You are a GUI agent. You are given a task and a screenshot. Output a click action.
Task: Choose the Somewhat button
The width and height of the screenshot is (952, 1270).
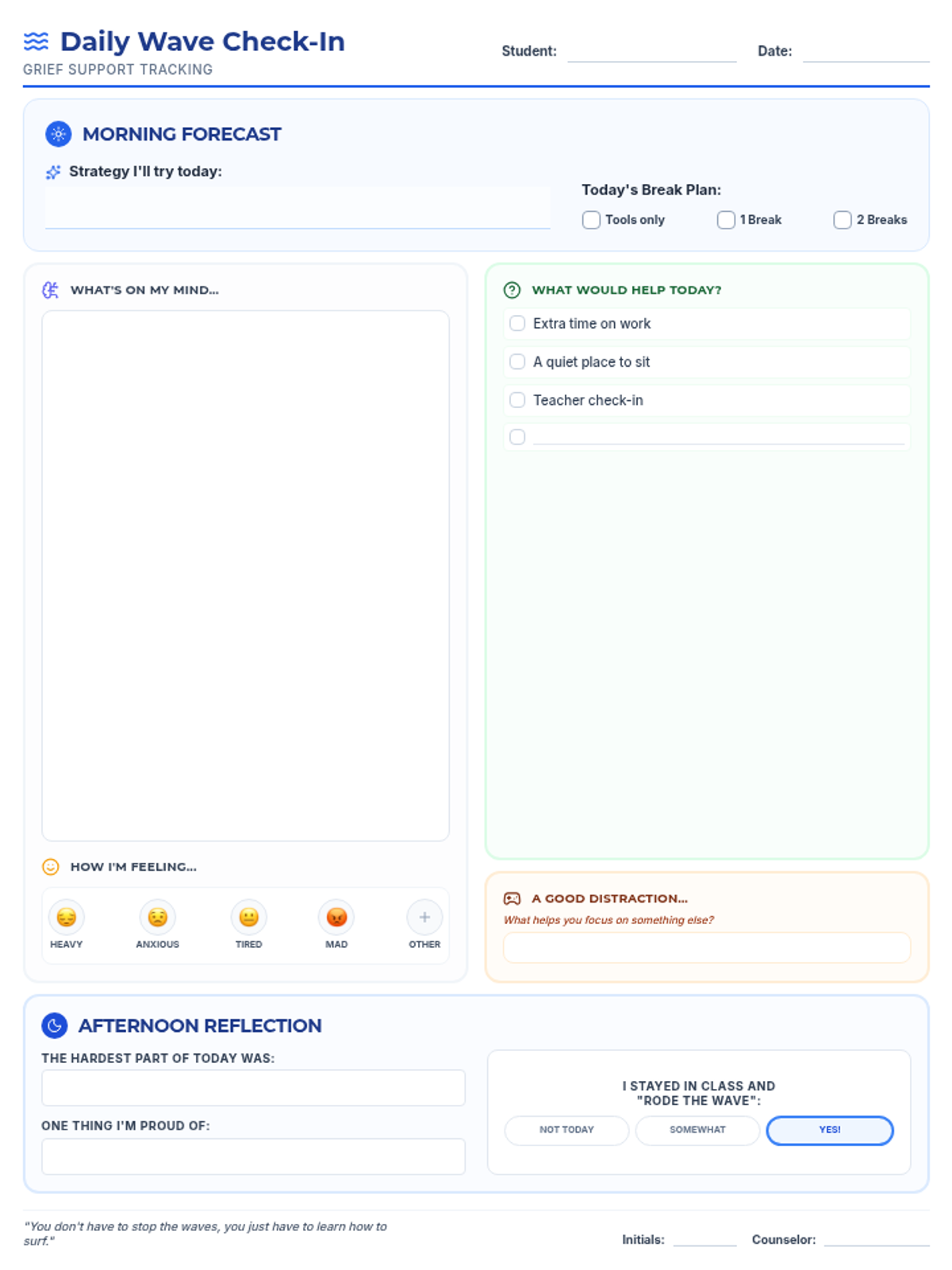tap(697, 1130)
